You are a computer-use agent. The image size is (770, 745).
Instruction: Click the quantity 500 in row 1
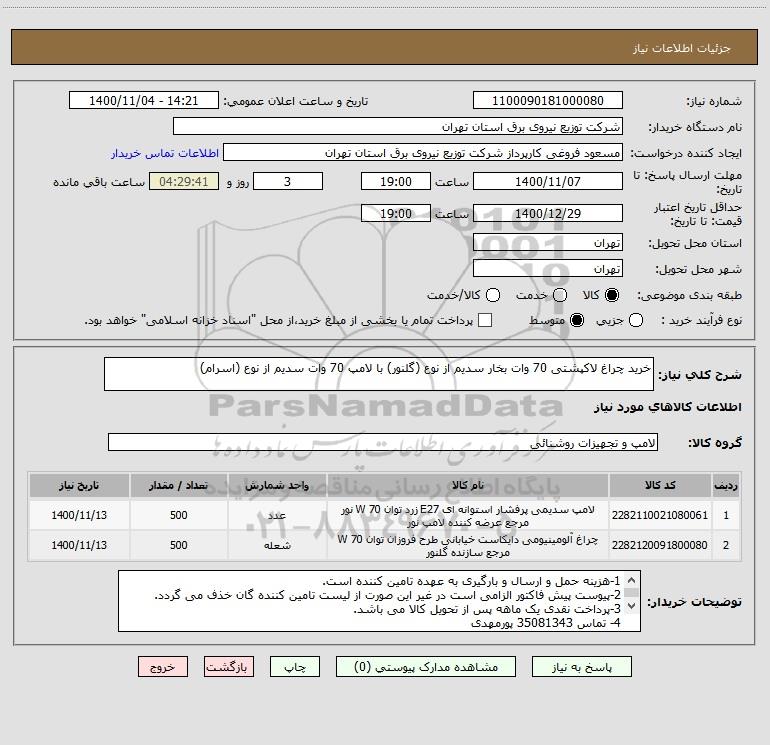click(x=178, y=515)
